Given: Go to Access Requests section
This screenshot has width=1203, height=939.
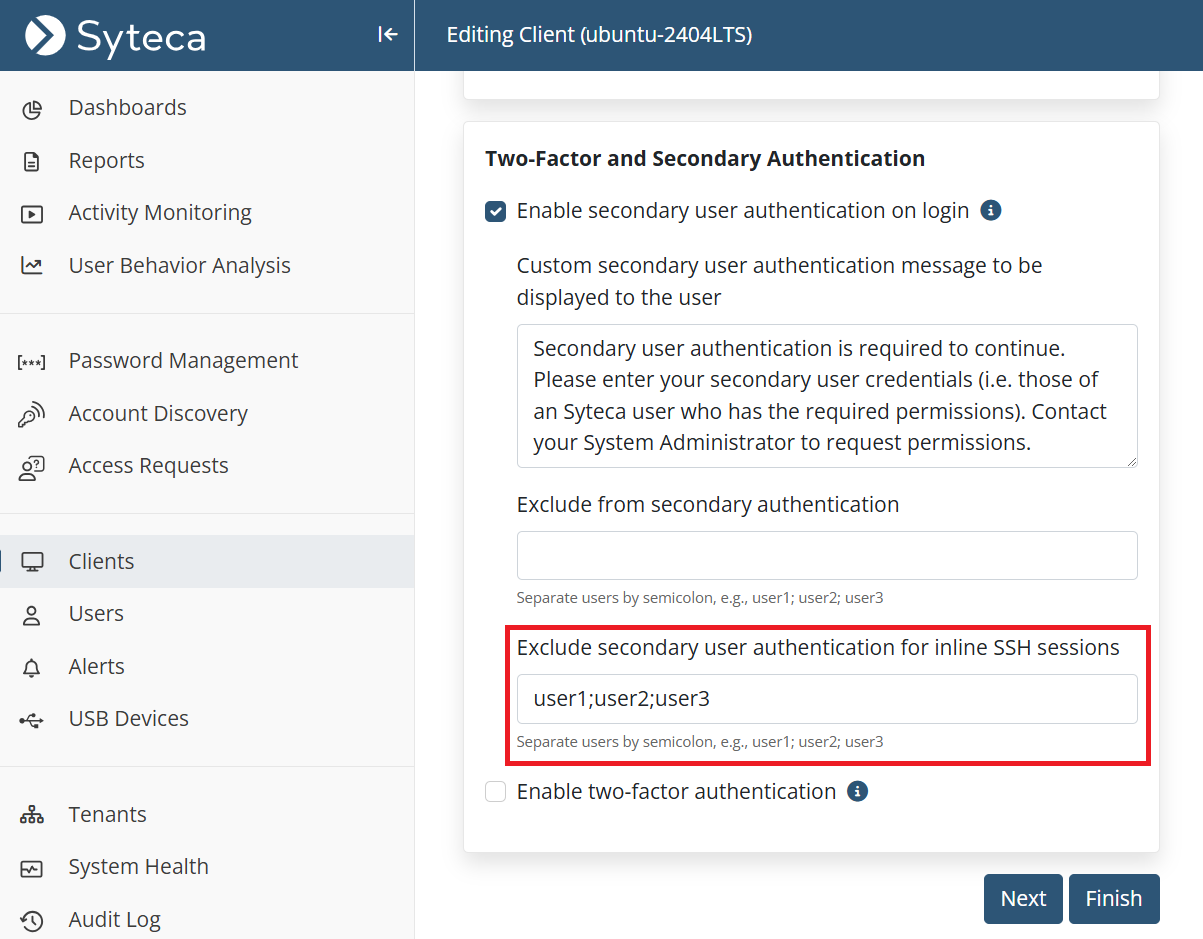Looking at the screenshot, I should tap(148, 466).
